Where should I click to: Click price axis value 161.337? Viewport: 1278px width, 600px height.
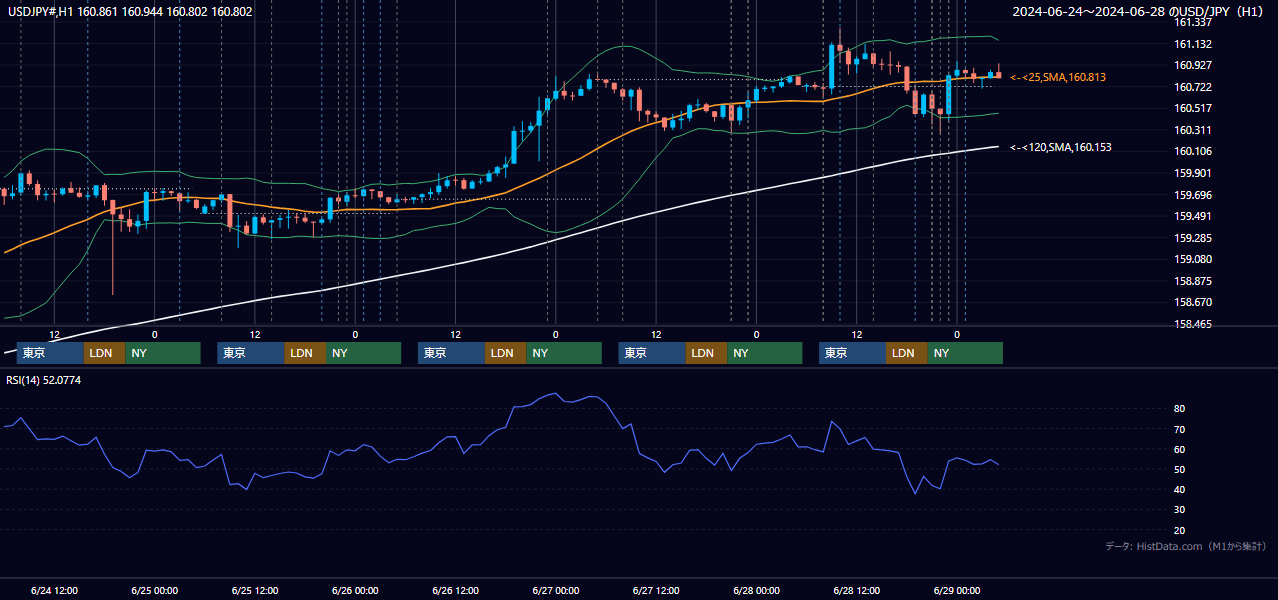pos(1193,22)
